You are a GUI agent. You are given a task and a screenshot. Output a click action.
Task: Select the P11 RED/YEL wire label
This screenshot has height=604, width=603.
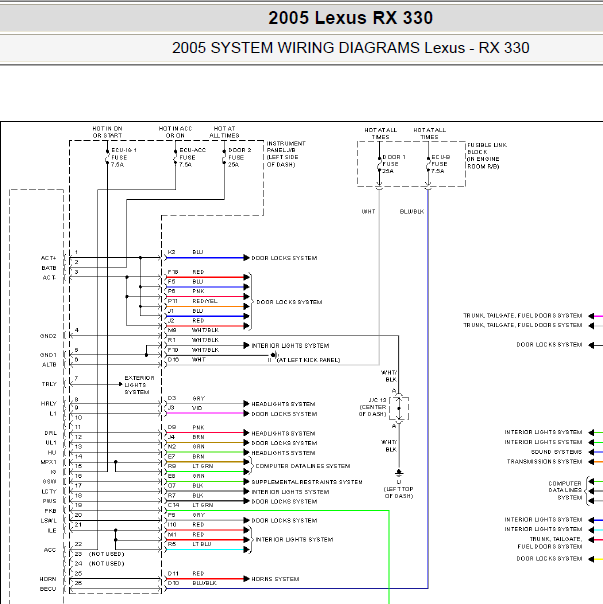pos(192,301)
